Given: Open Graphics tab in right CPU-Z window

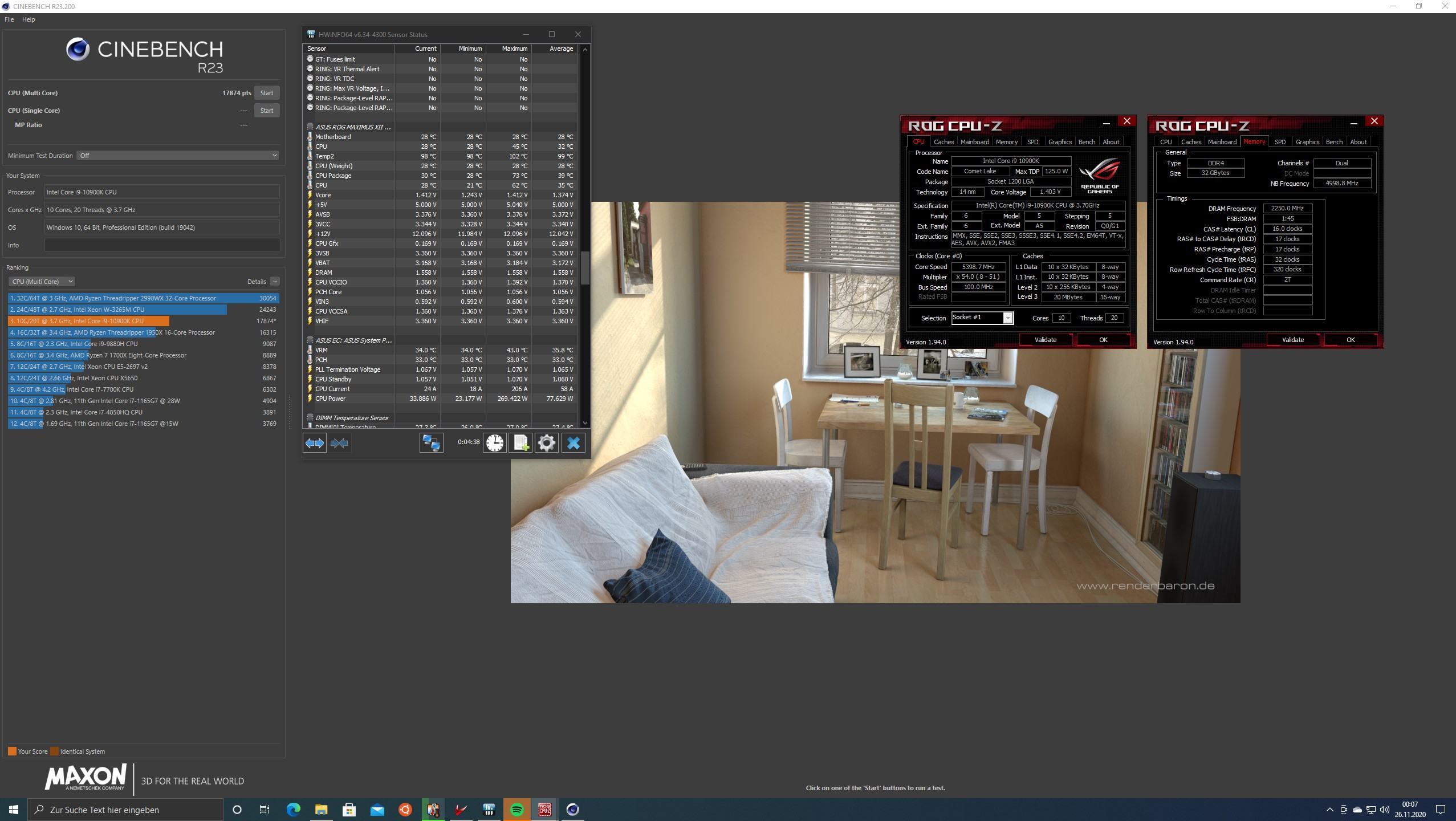Looking at the screenshot, I should click(x=1307, y=142).
